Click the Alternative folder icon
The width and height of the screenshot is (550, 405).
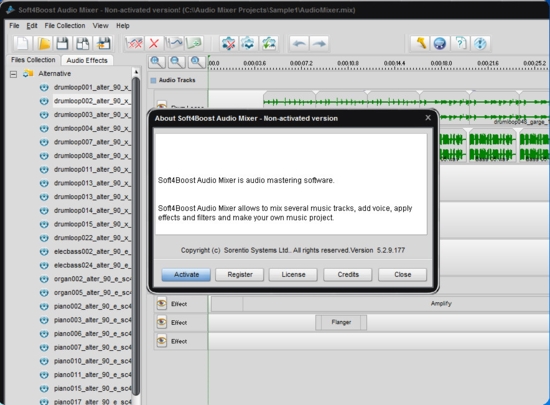pos(28,74)
